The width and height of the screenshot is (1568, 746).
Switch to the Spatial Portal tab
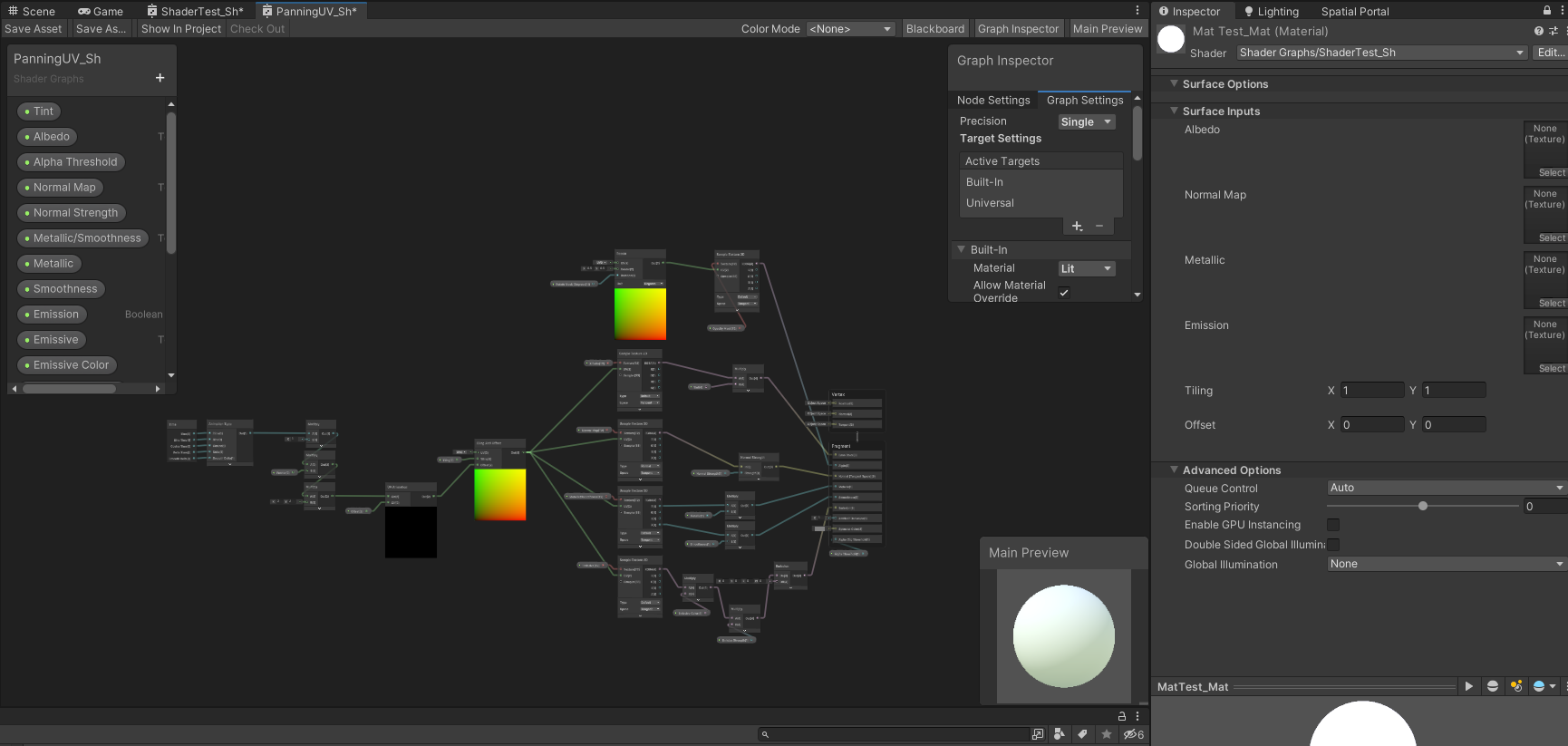pyautogui.click(x=1354, y=11)
